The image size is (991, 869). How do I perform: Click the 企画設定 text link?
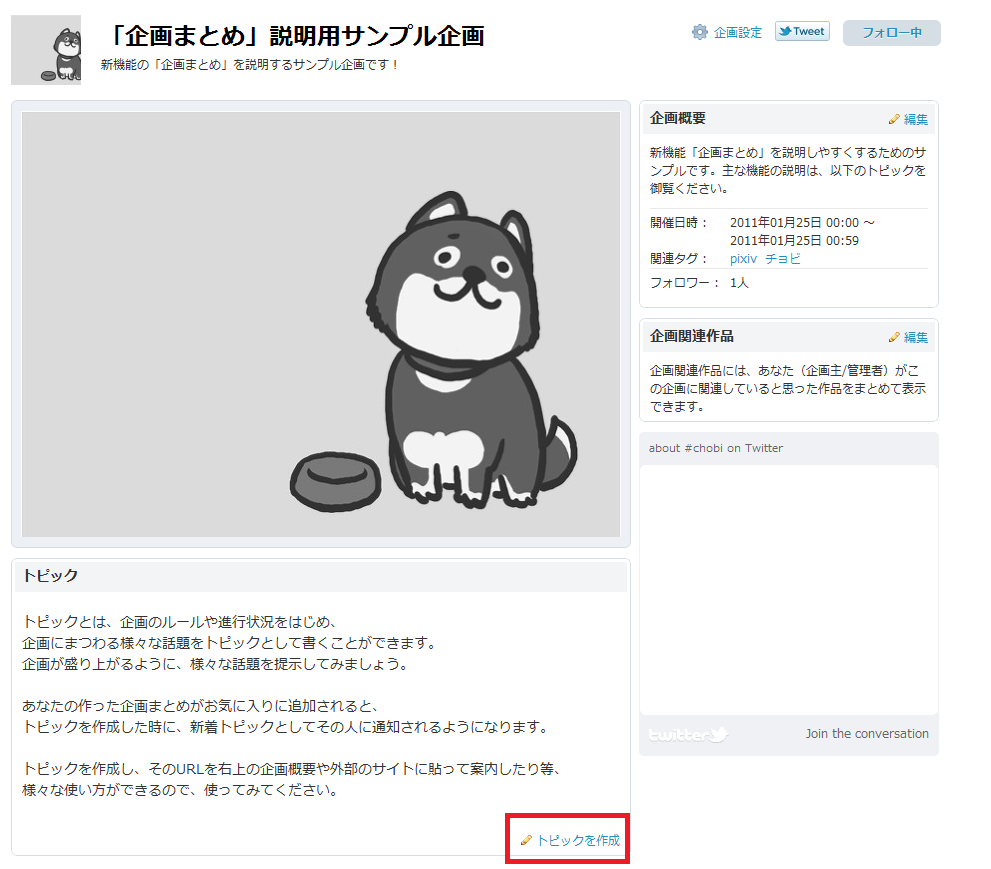737,32
